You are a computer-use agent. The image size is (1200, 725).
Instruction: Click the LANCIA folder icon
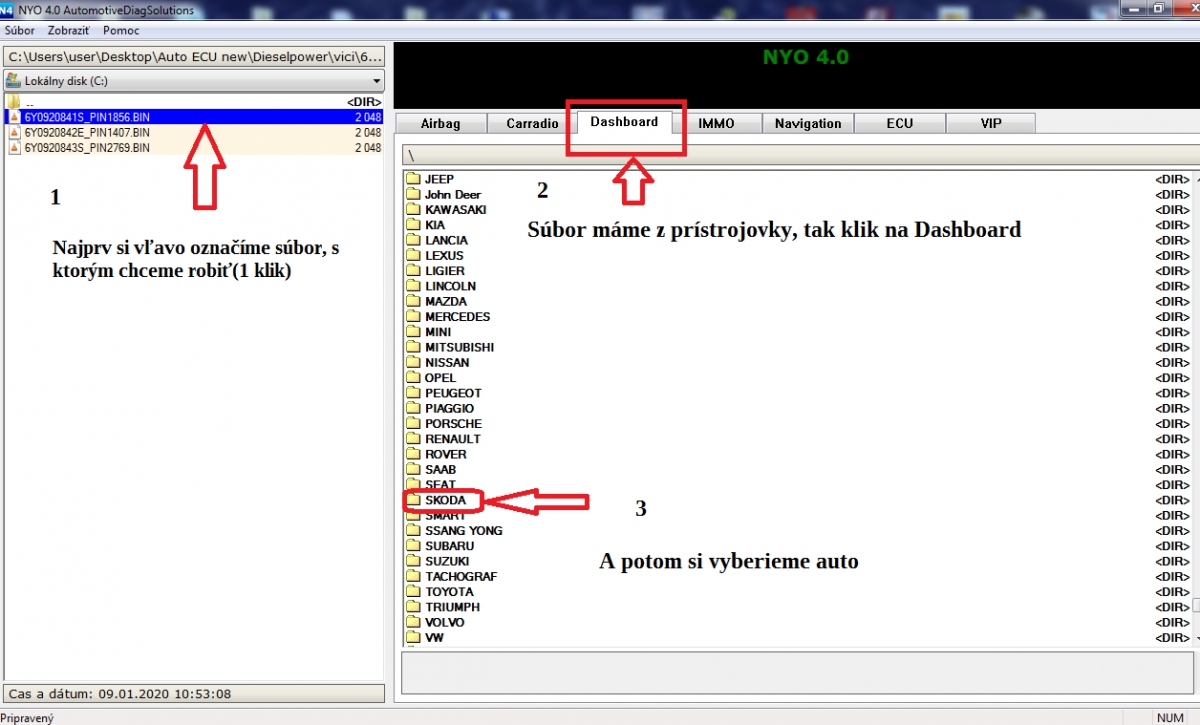tap(413, 240)
